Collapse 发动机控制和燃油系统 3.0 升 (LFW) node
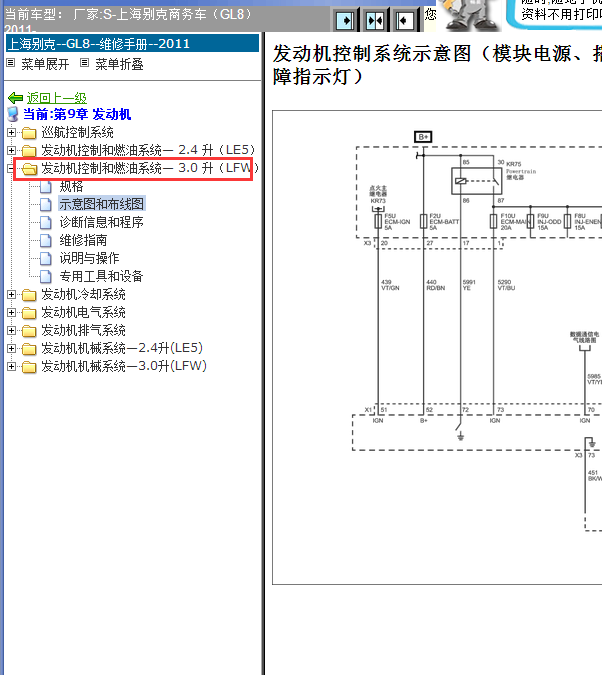 (11, 169)
